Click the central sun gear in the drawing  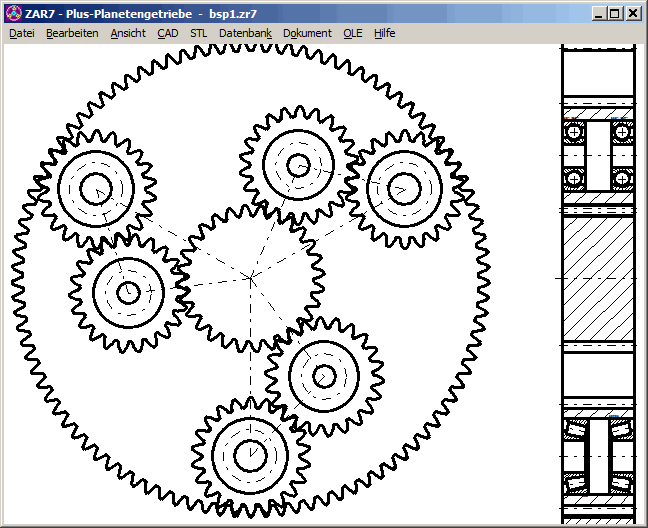[250, 276]
